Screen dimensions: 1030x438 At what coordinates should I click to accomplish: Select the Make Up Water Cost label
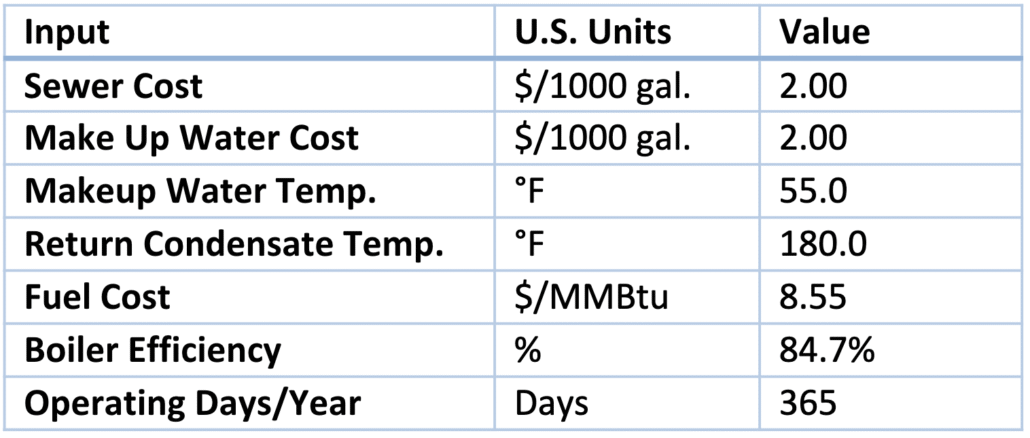click(x=191, y=138)
